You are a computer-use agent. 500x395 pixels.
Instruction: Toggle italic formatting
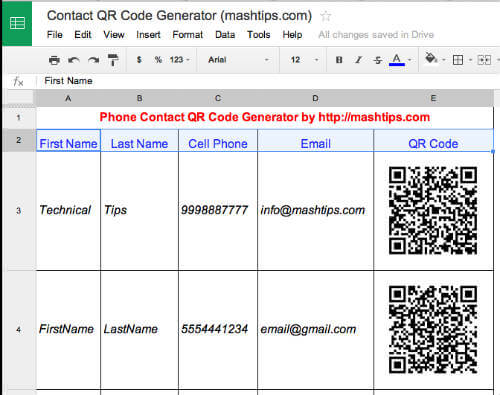tap(358, 60)
